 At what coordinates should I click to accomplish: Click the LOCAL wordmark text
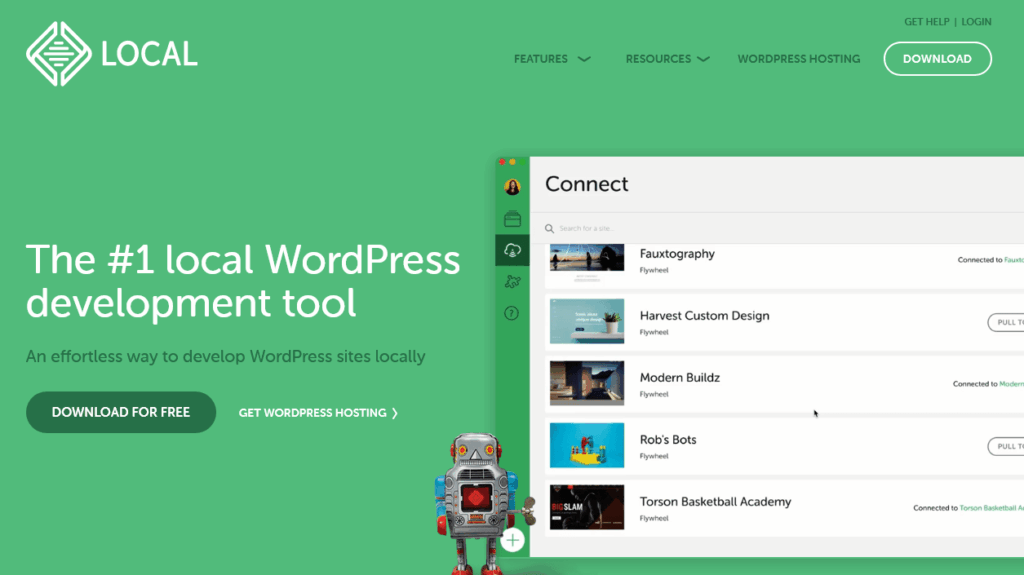coord(149,54)
